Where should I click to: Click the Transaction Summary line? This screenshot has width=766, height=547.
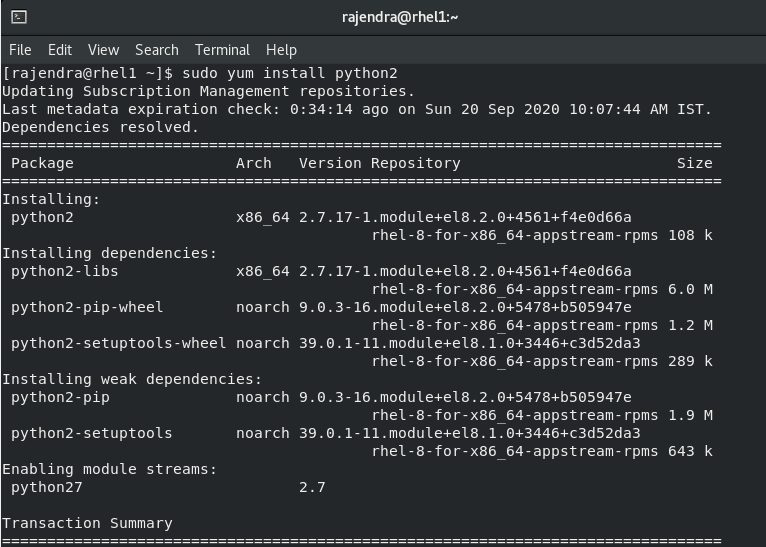pyautogui.click(x=87, y=523)
